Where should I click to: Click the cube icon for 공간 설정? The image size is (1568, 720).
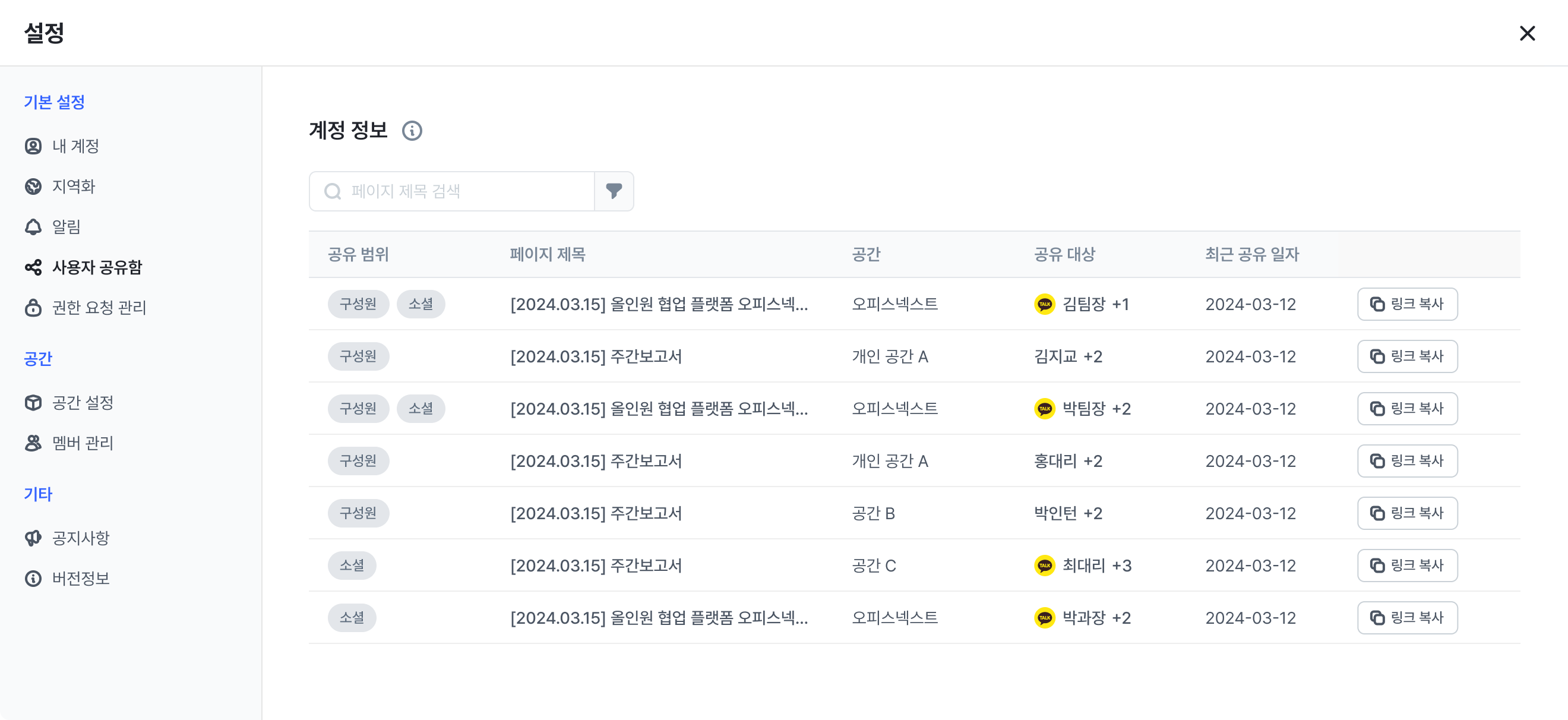pos(33,402)
